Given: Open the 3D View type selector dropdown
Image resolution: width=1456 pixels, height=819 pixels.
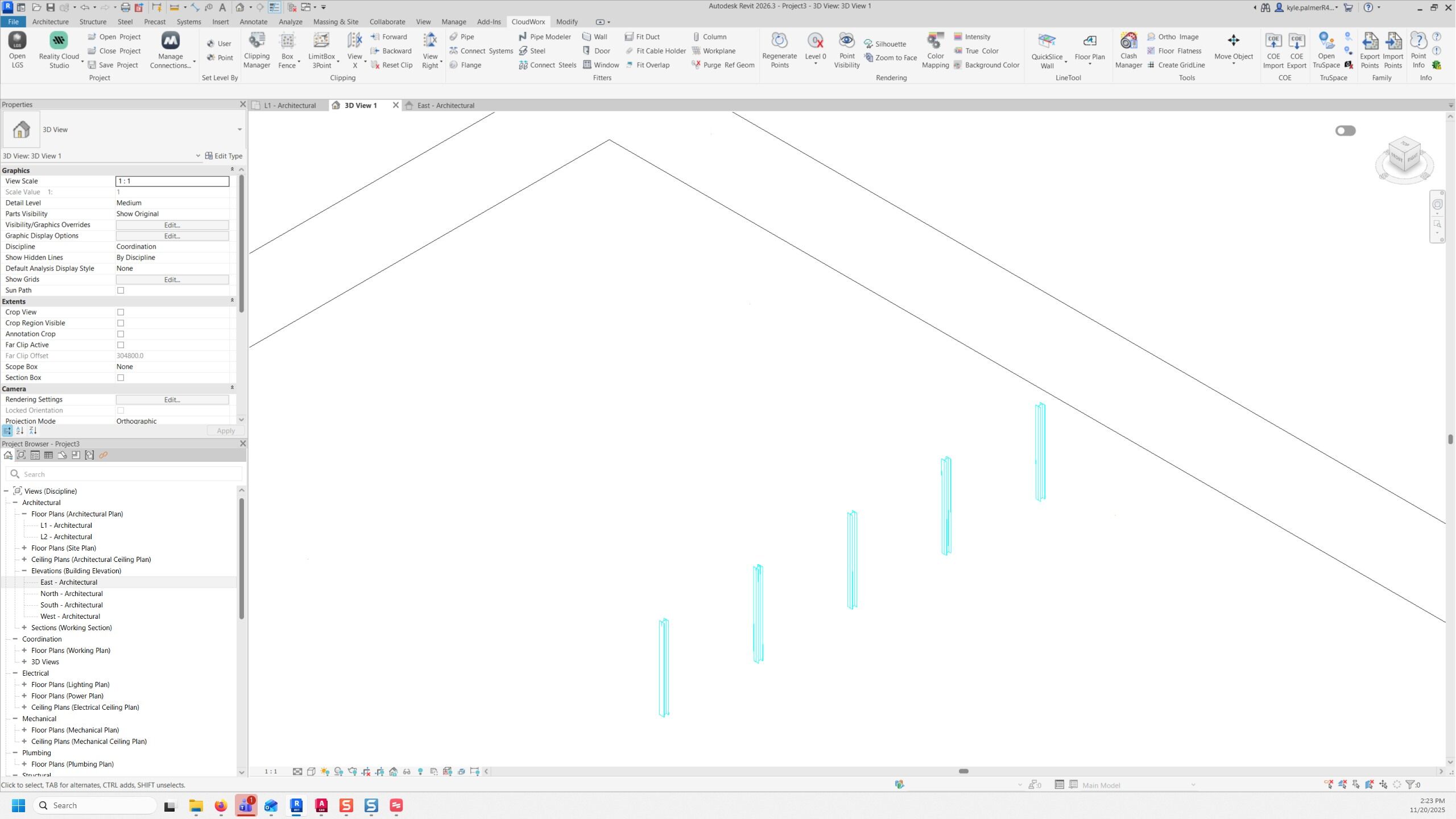Looking at the screenshot, I should (x=239, y=130).
